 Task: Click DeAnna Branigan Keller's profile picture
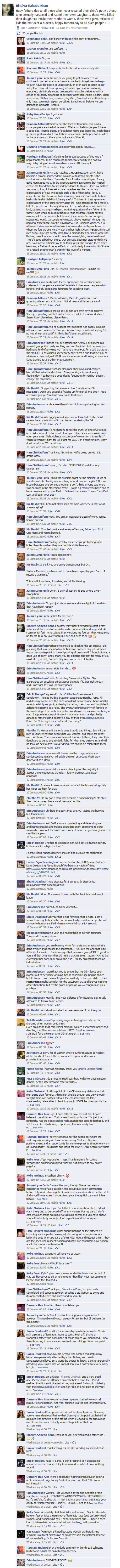click(20, 148)
